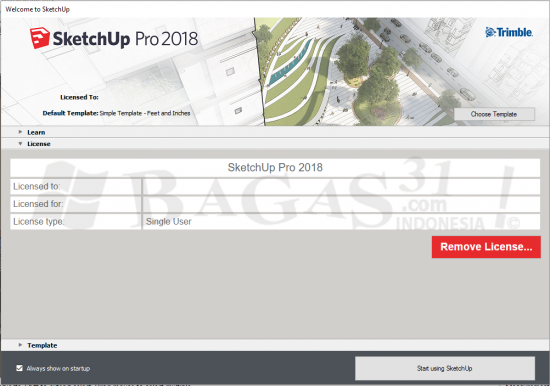
Task: Collapse the License section arrow
Action: [x=20, y=144]
